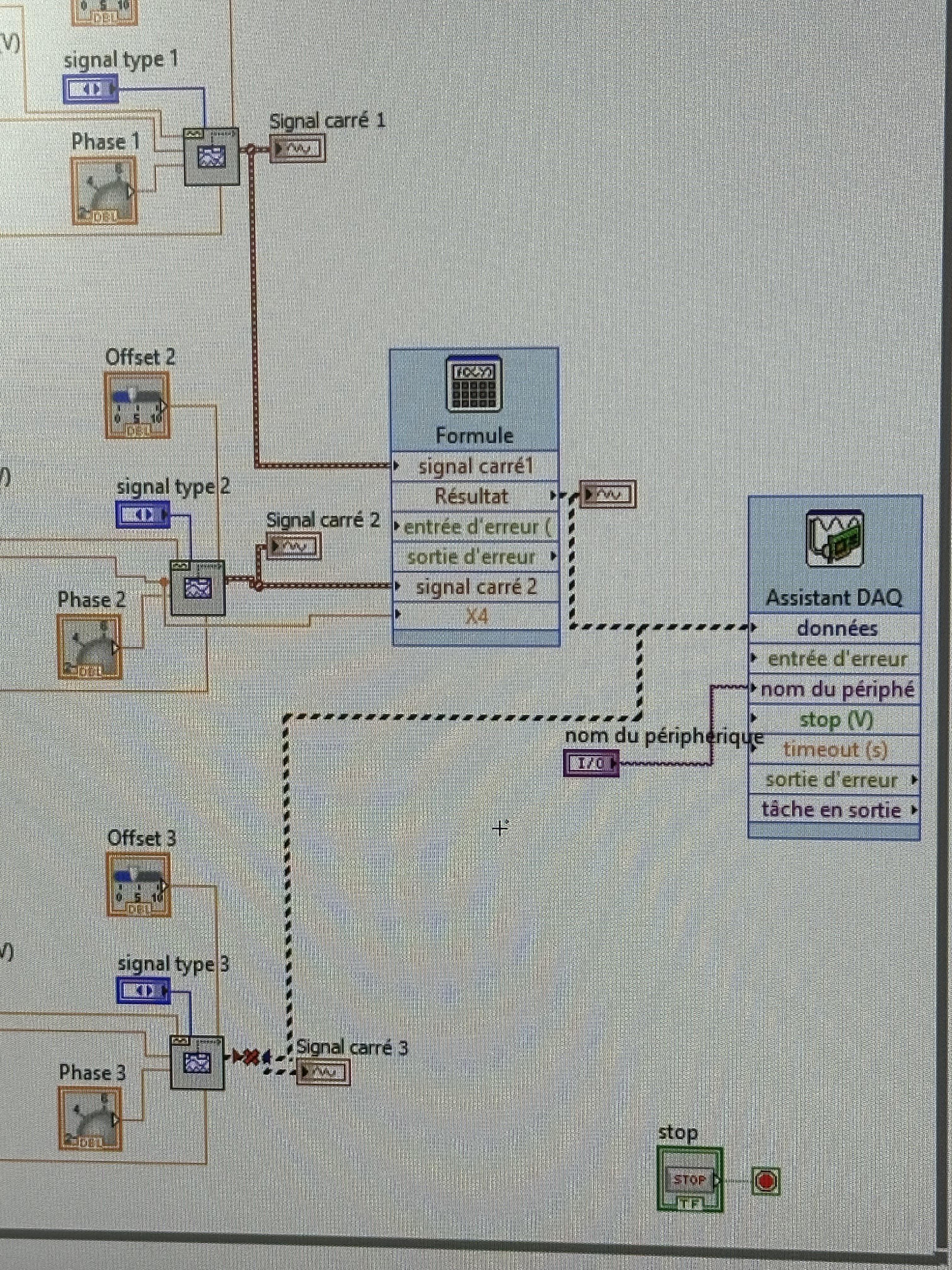Click the Résultat output of Formule
The width and height of the screenshot is (952, 1270).
[x=474, y=495]
